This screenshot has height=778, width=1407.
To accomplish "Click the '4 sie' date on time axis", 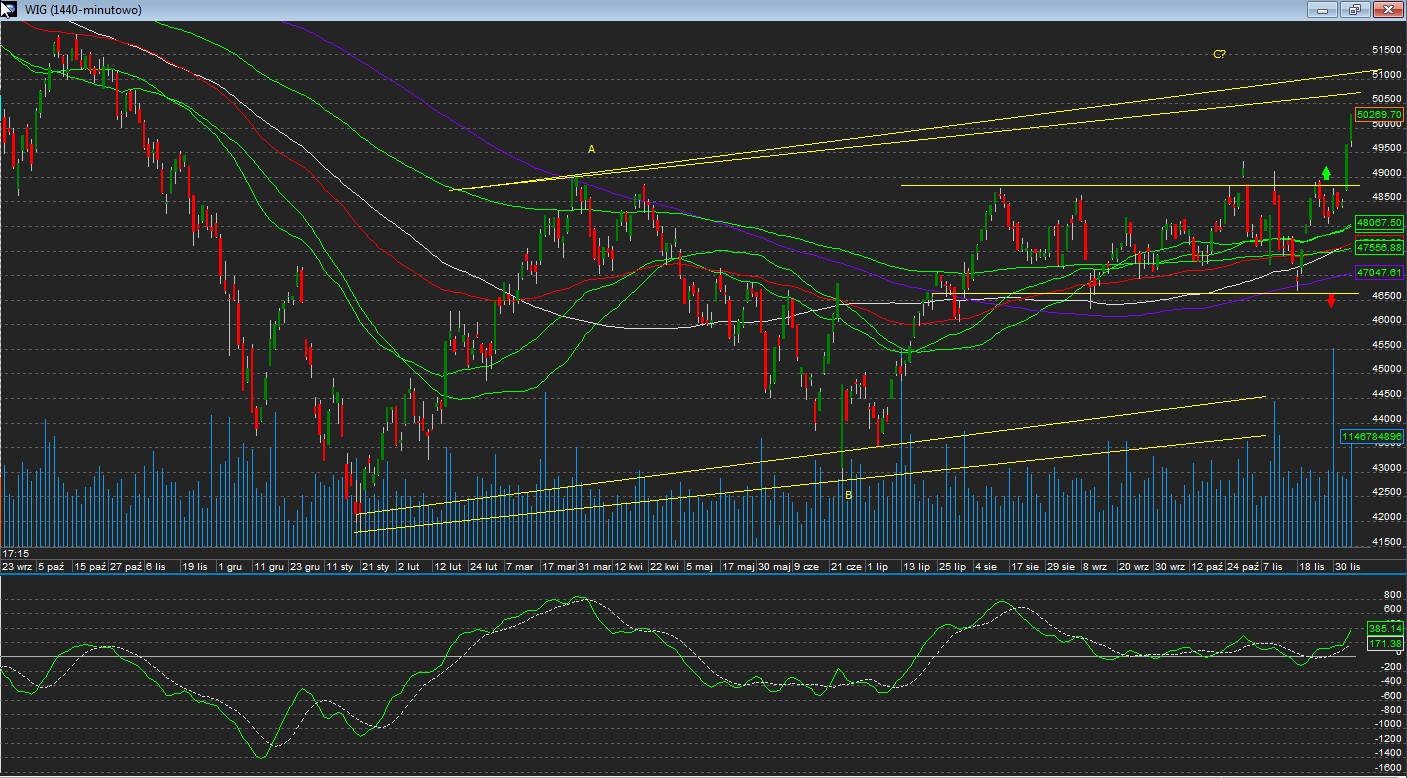I will click(986, 566).
